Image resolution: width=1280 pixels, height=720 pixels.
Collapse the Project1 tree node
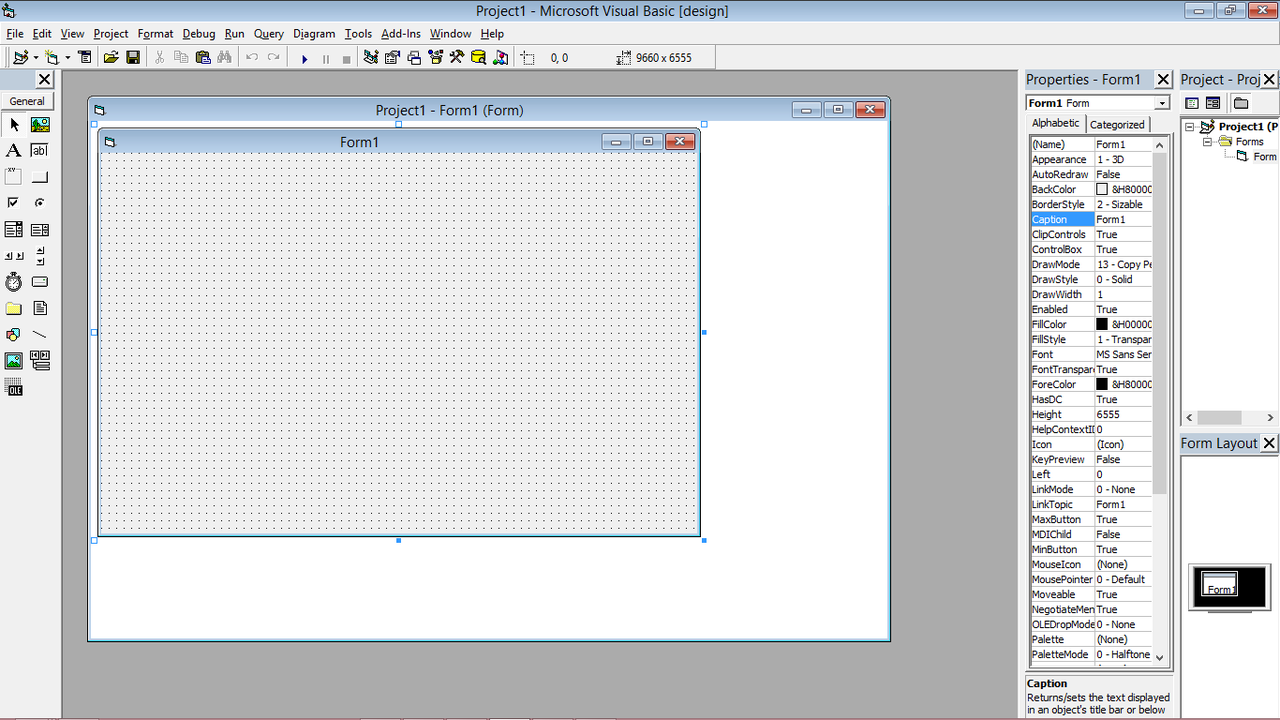1190,127
